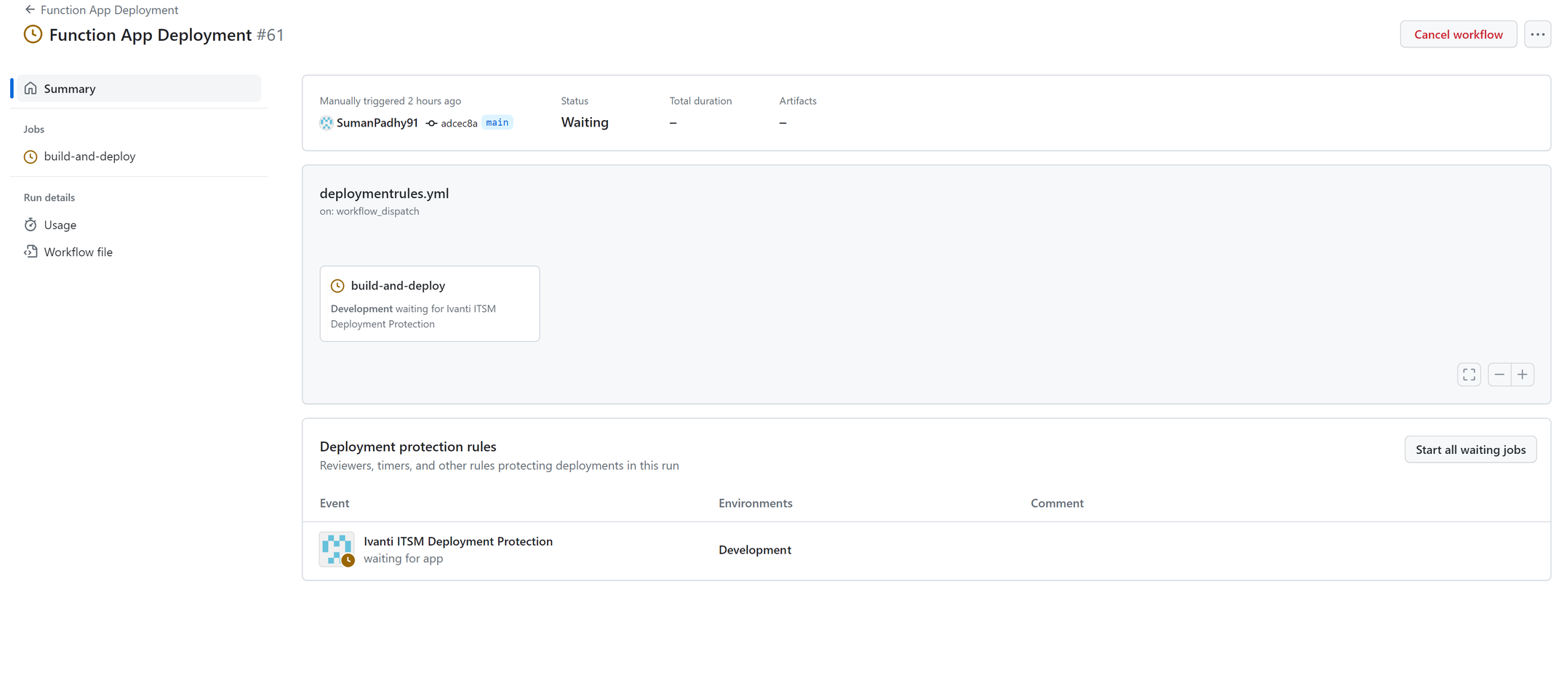Click the Cancel workflow button
Image resolution: width=1568 pixels, height=694 pixels.
pos(1457,34)
